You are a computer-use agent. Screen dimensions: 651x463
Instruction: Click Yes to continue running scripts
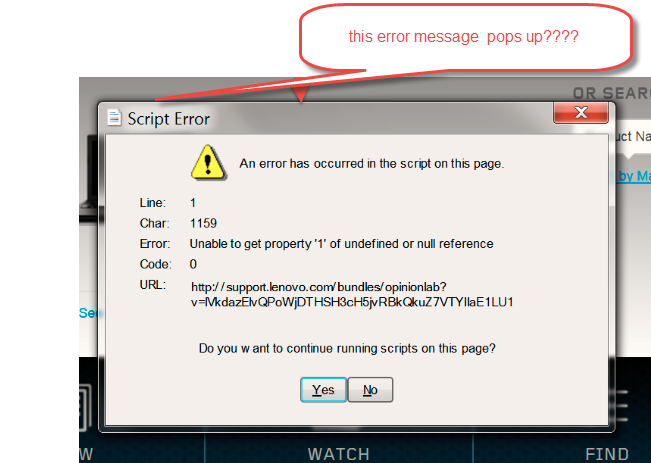coord(323,390)
